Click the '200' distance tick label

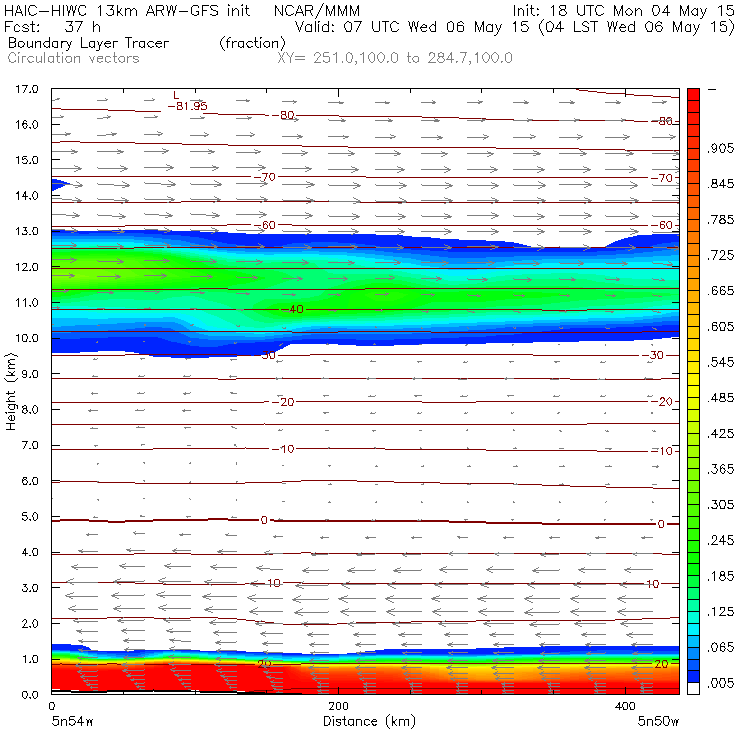click(338, 706)
